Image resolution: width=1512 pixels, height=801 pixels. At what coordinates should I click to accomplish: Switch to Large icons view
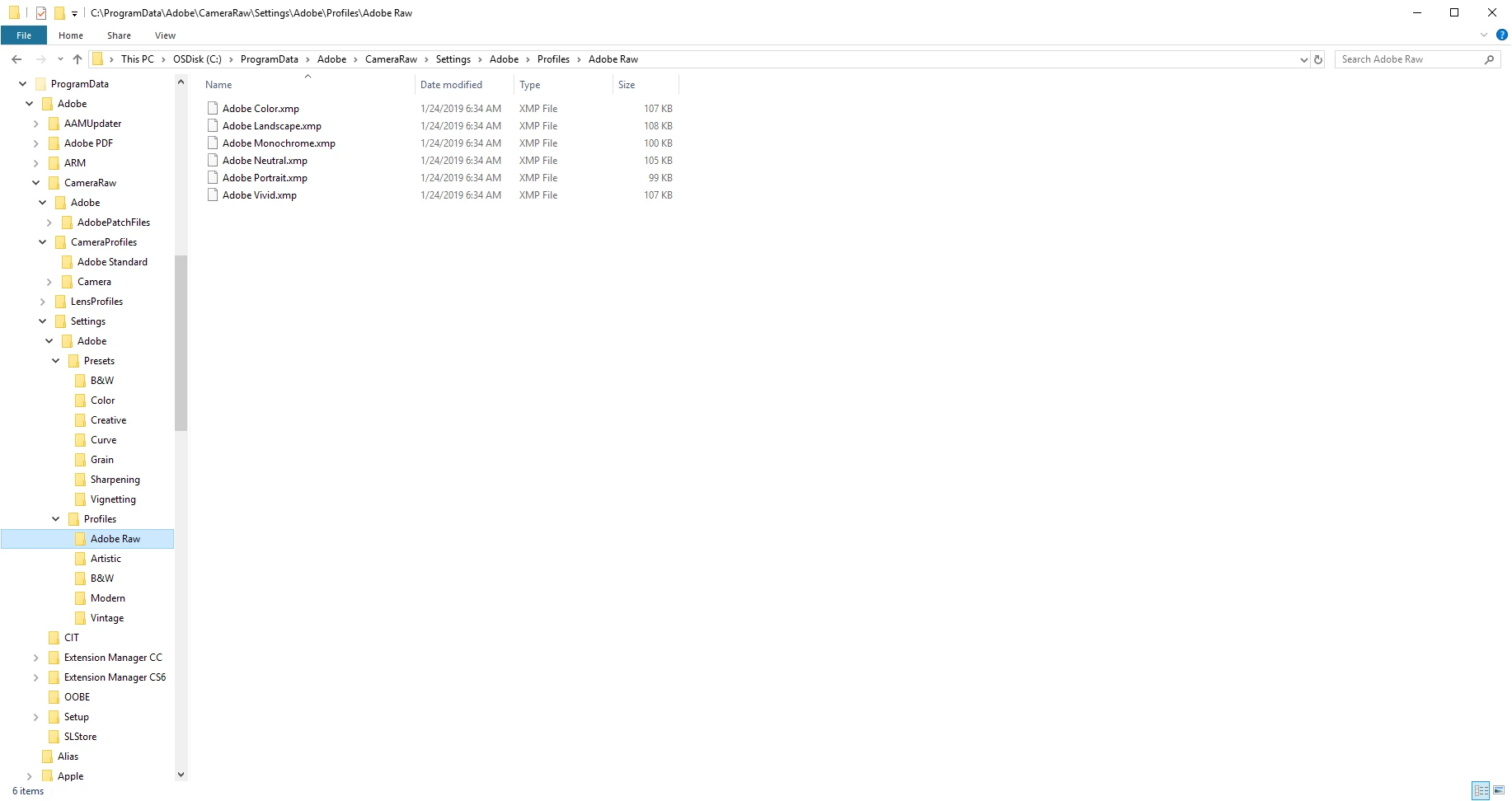point(1499,790)
